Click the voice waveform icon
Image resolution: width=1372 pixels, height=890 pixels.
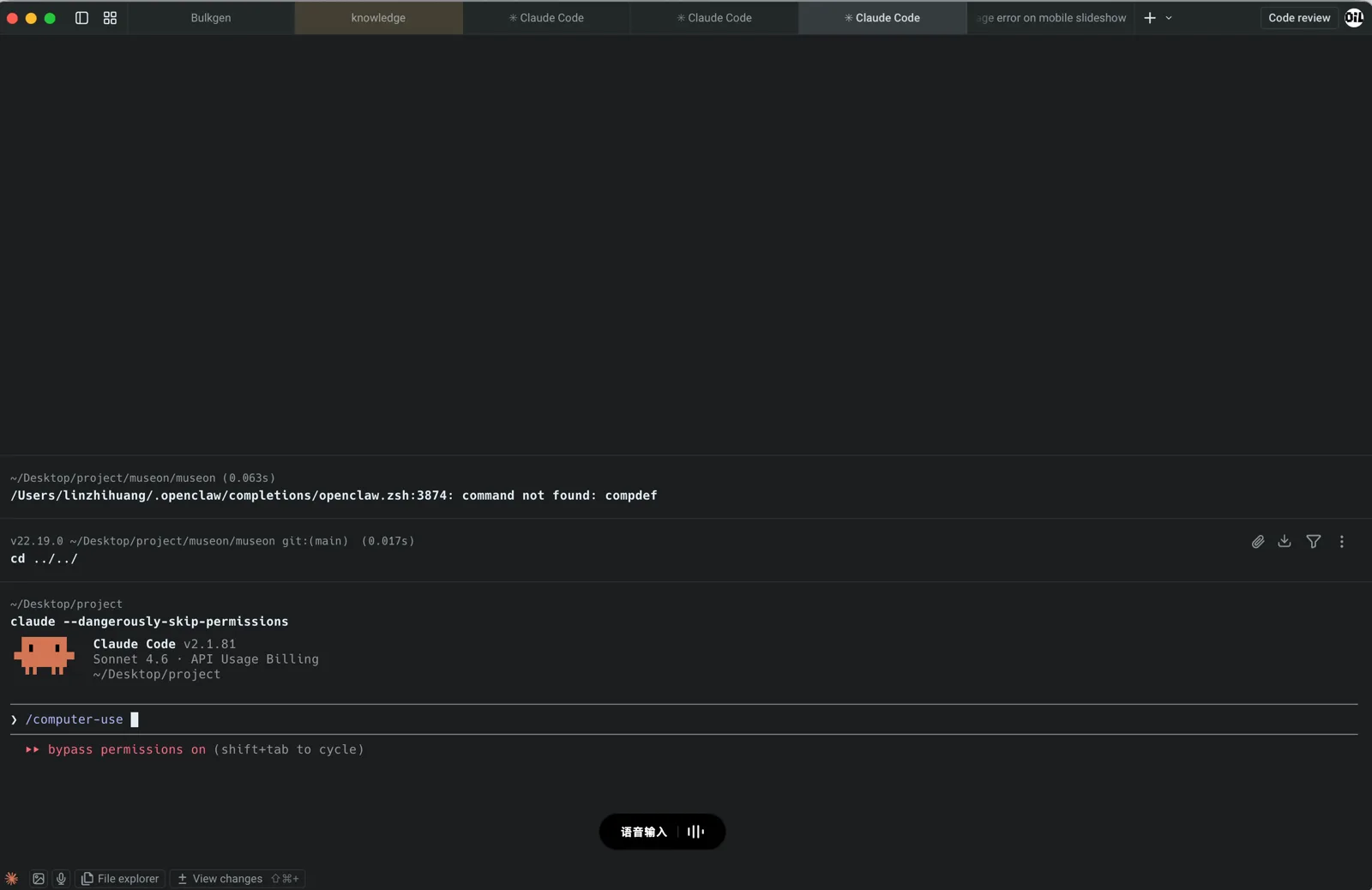click(x=695, y=832)
